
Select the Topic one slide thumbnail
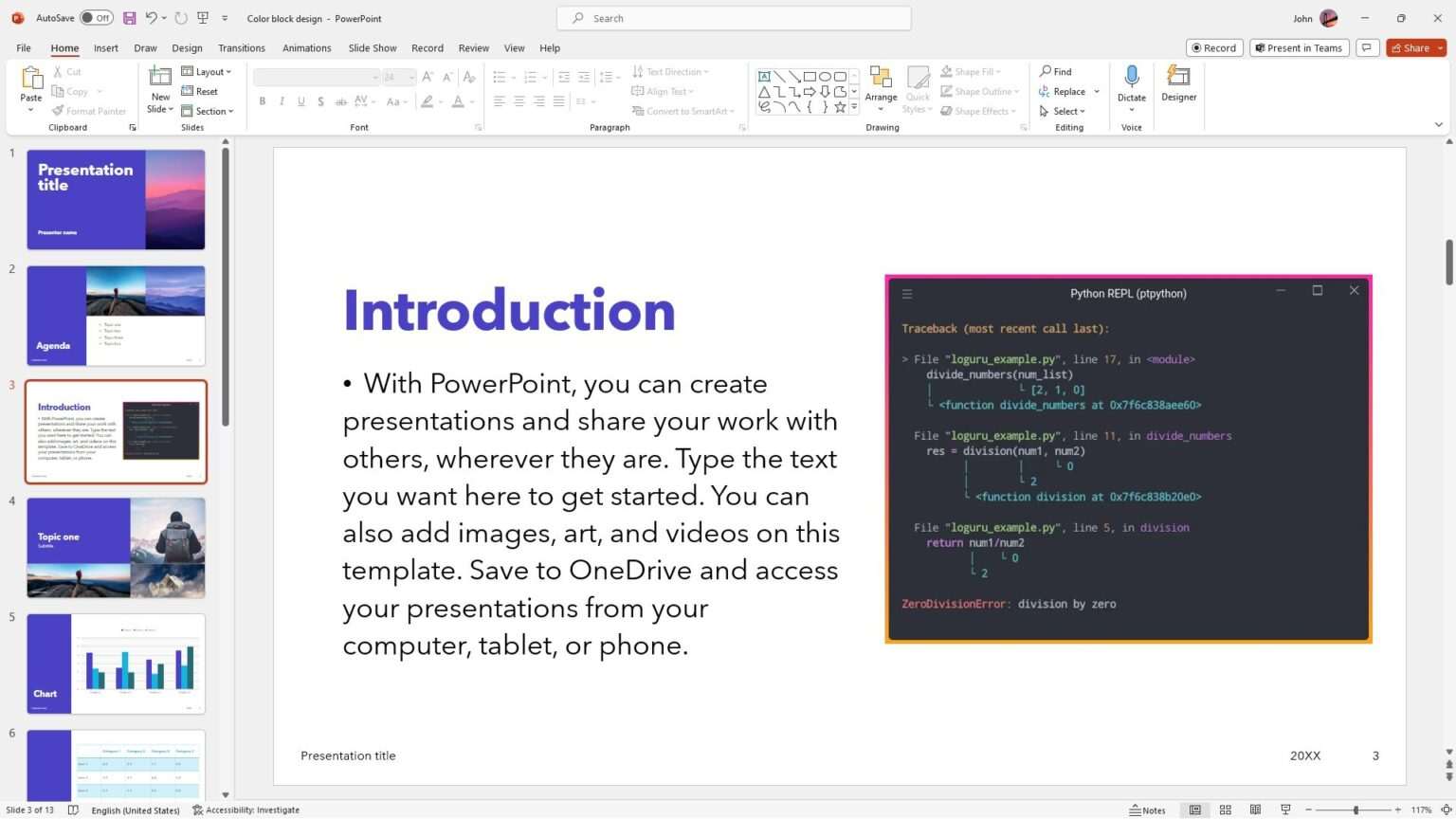point(116,548)
